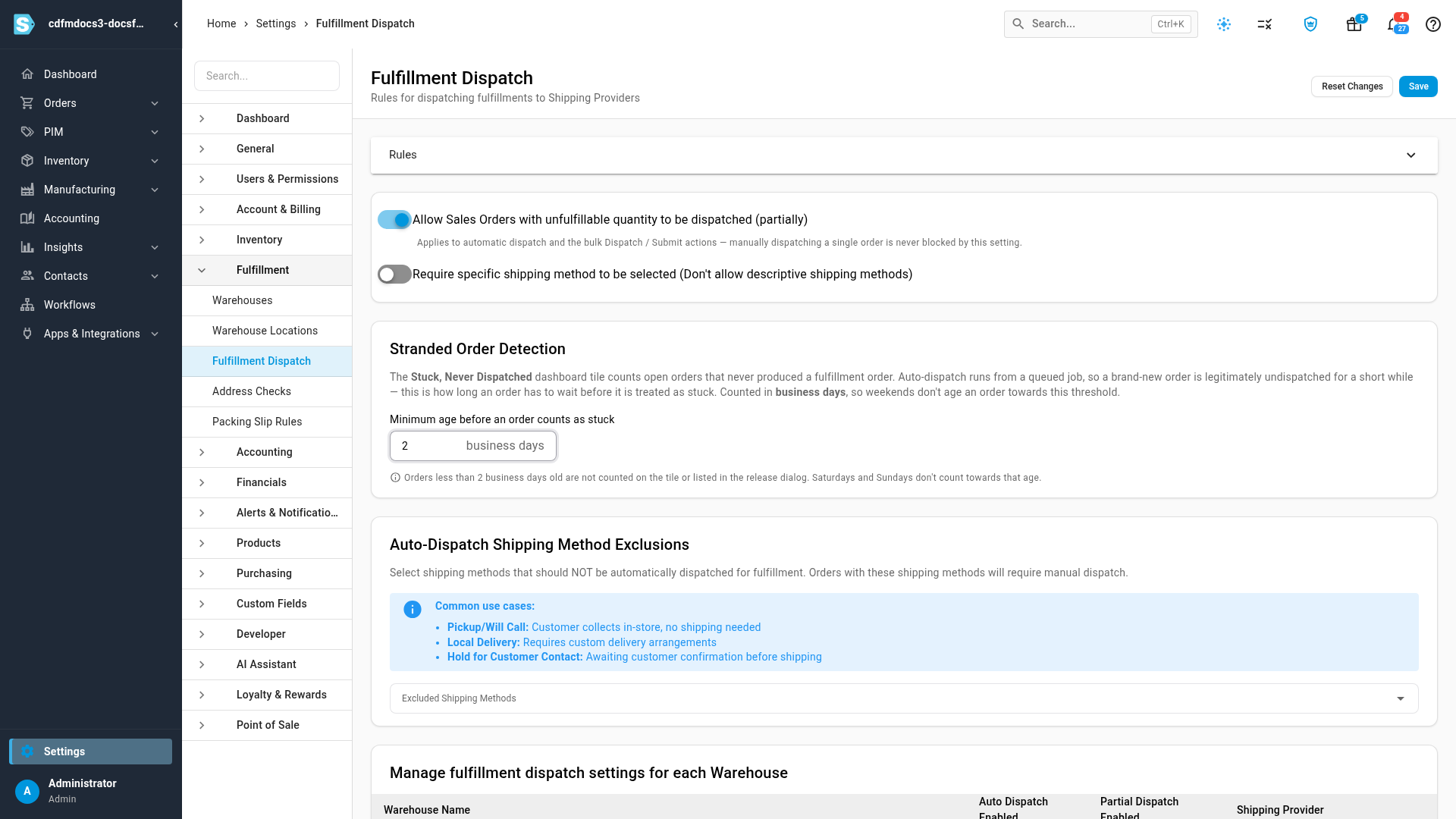Click the Dashboard home icon in sidebar
Image resolution: width=1456 pixels, height=819 pixels.
click(27, 74)
